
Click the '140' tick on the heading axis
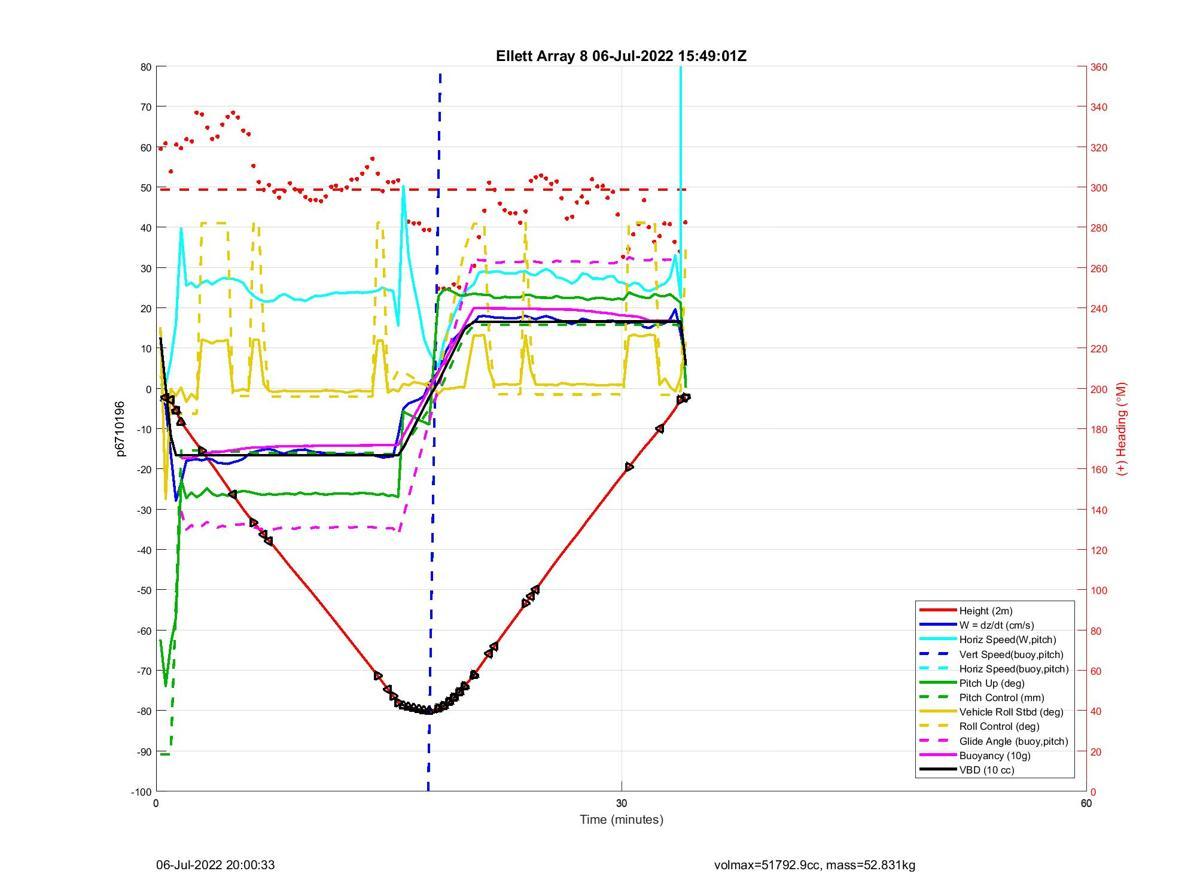1099,510
